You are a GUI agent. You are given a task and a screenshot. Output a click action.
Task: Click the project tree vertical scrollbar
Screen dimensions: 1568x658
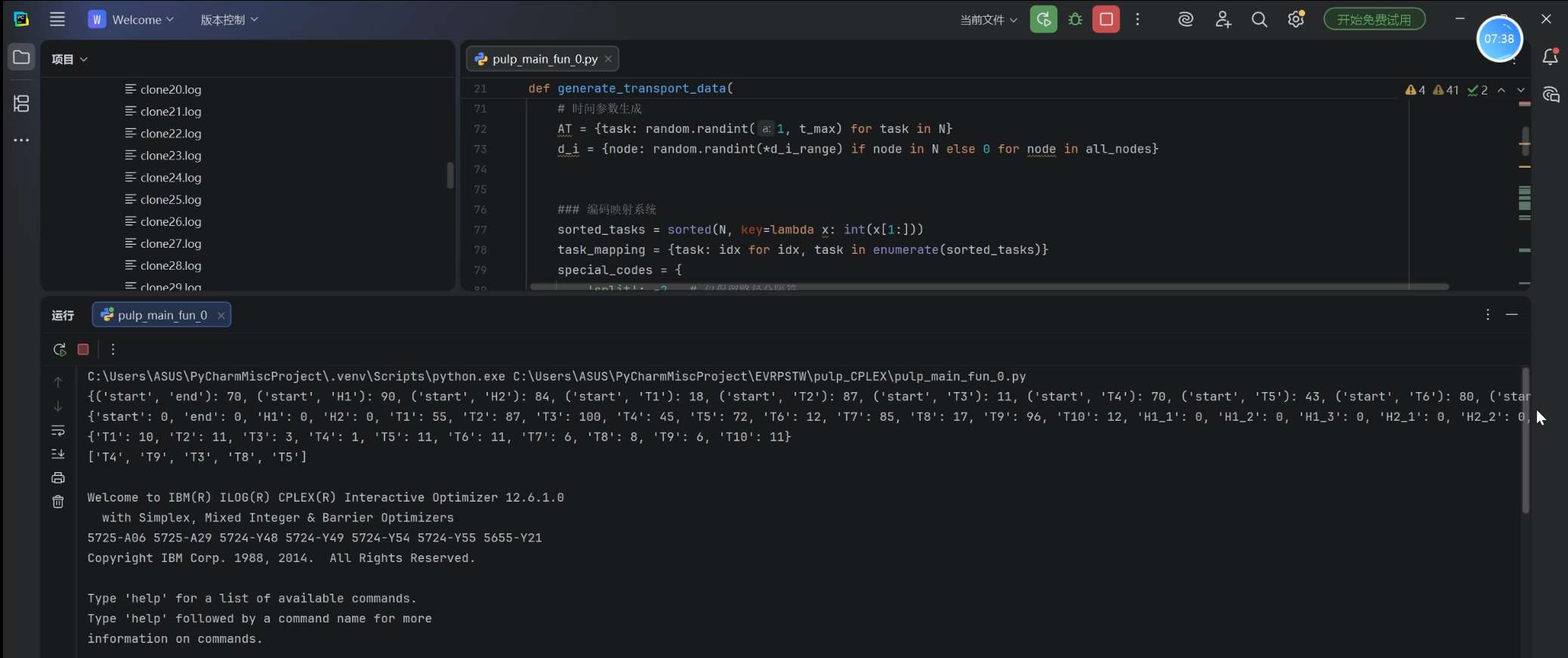click(x=450, y=175)
